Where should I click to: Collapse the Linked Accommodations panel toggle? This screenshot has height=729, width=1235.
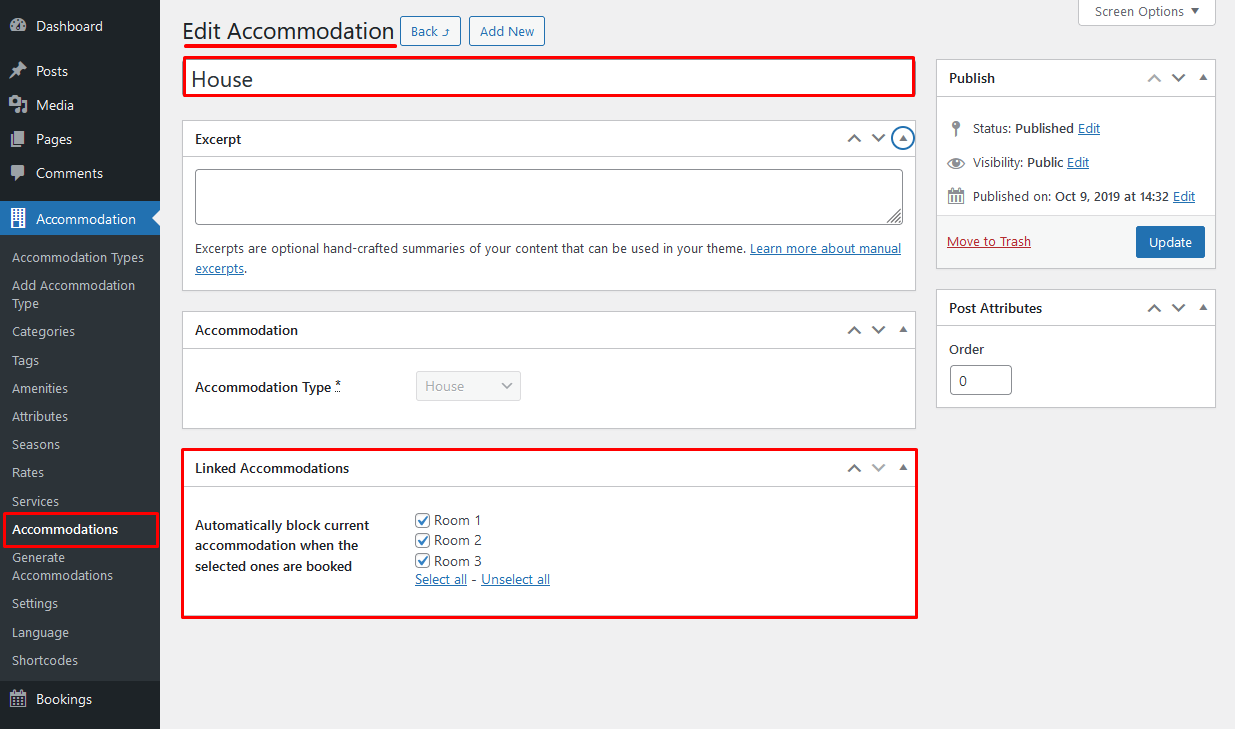tap(903, 467)
